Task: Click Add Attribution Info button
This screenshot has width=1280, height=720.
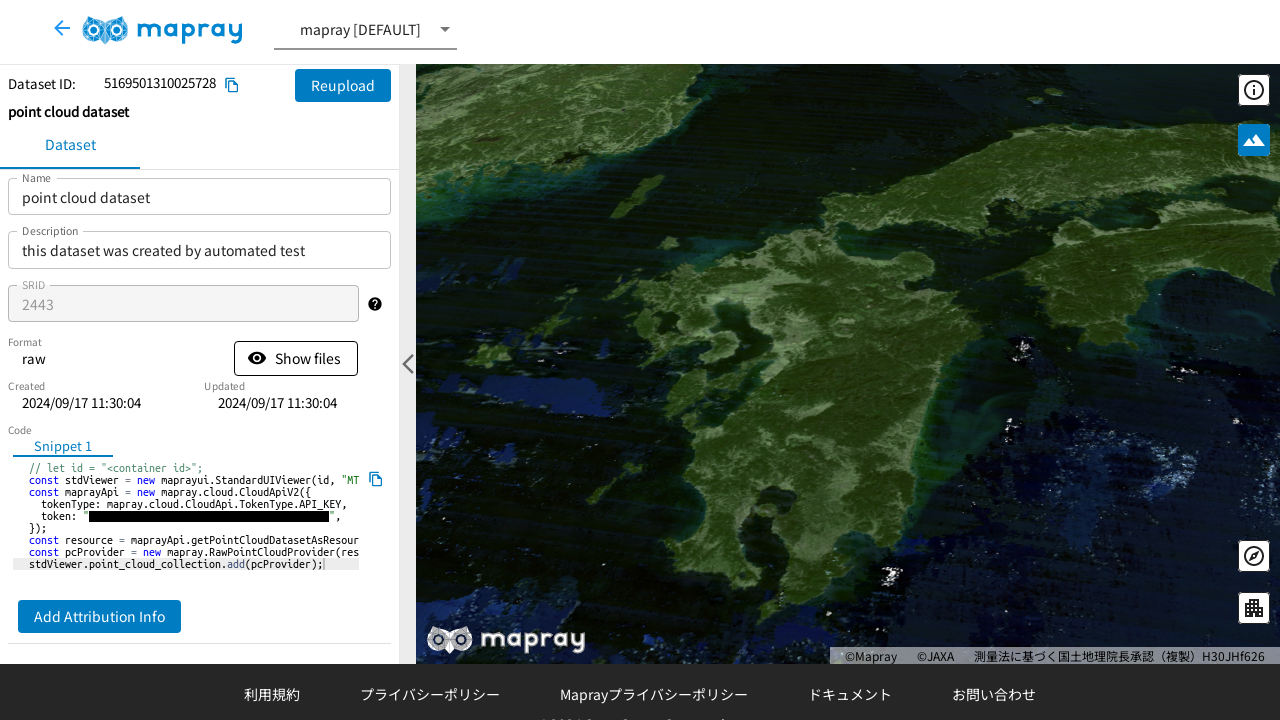Action: [99, 616]
